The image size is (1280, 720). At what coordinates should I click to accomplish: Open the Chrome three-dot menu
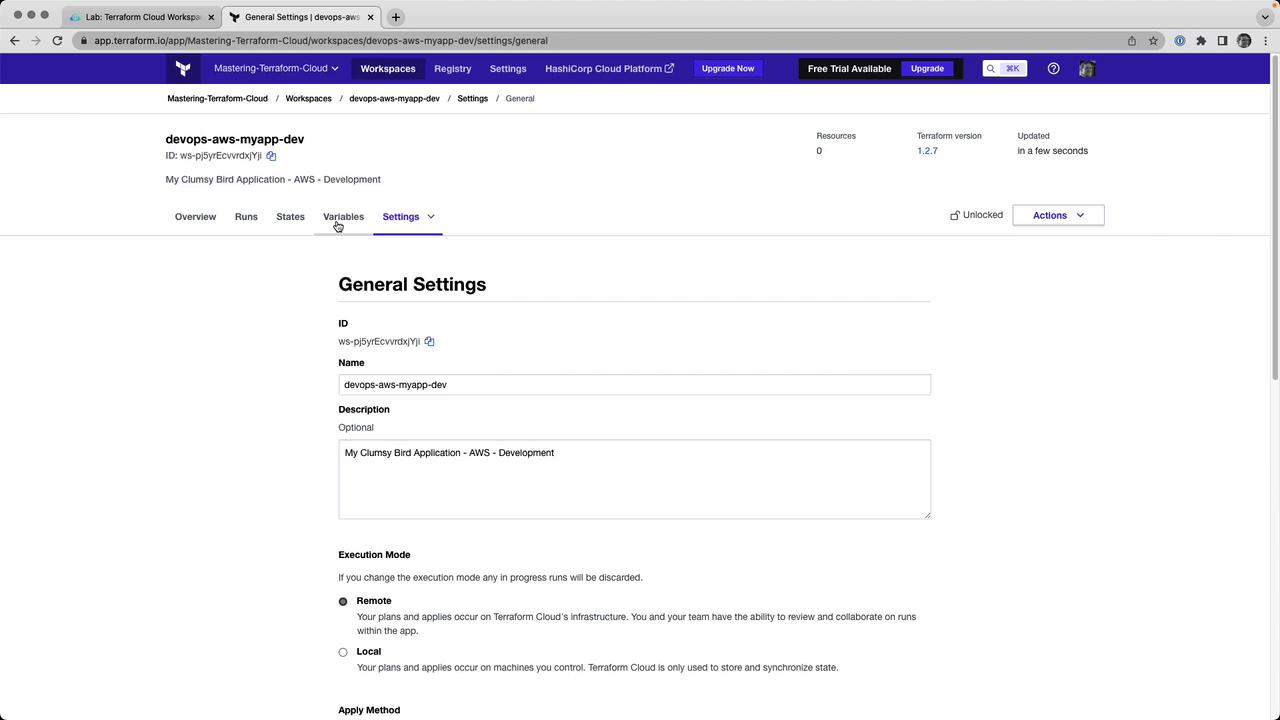[x=1265, y=41]
